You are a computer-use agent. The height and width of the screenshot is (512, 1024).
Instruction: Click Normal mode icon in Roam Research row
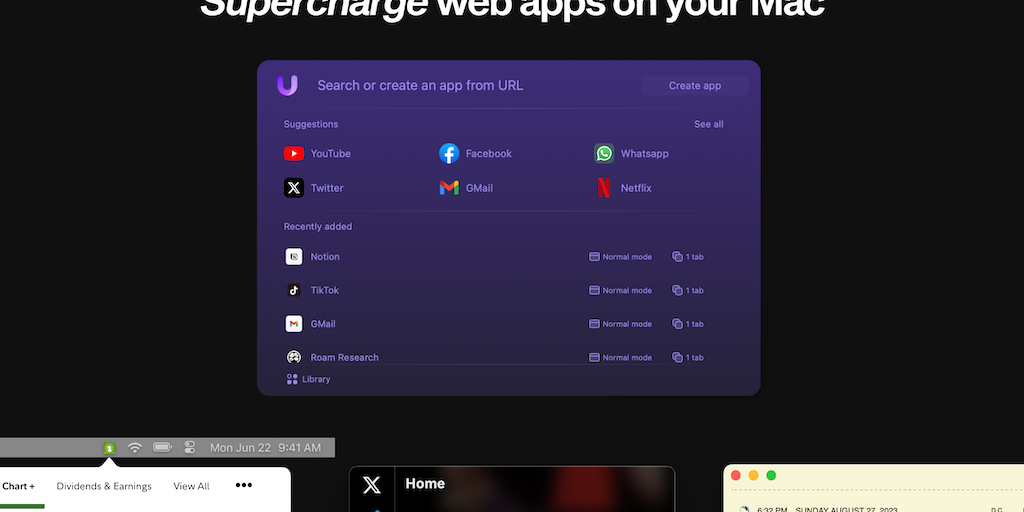[594, 357]
